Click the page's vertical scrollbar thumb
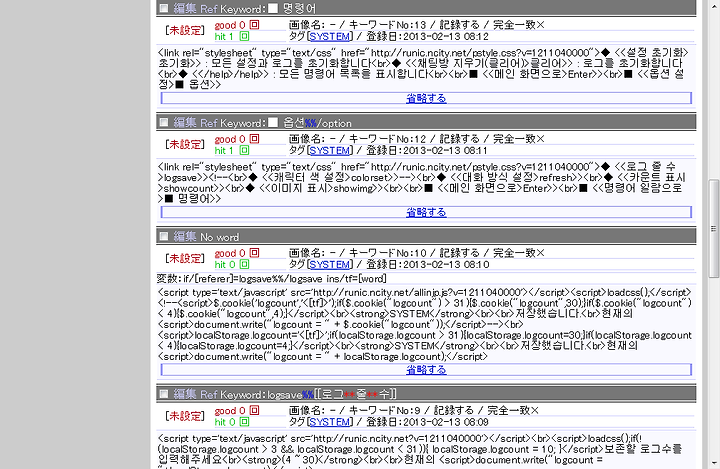Image resolution: width=720 pixels, height=469 pixels. coord(714,228)
